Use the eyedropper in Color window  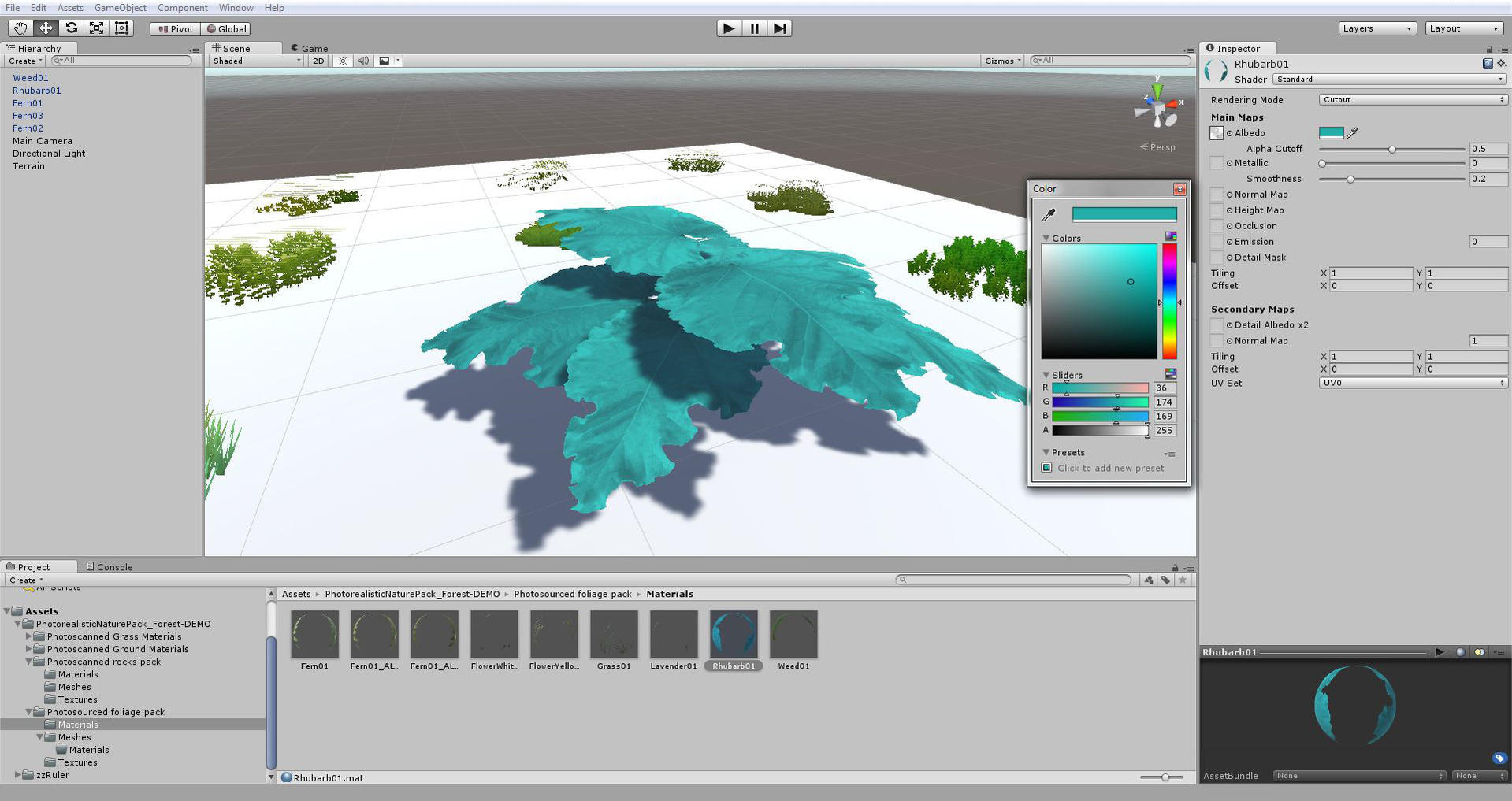pos(1049,214)
